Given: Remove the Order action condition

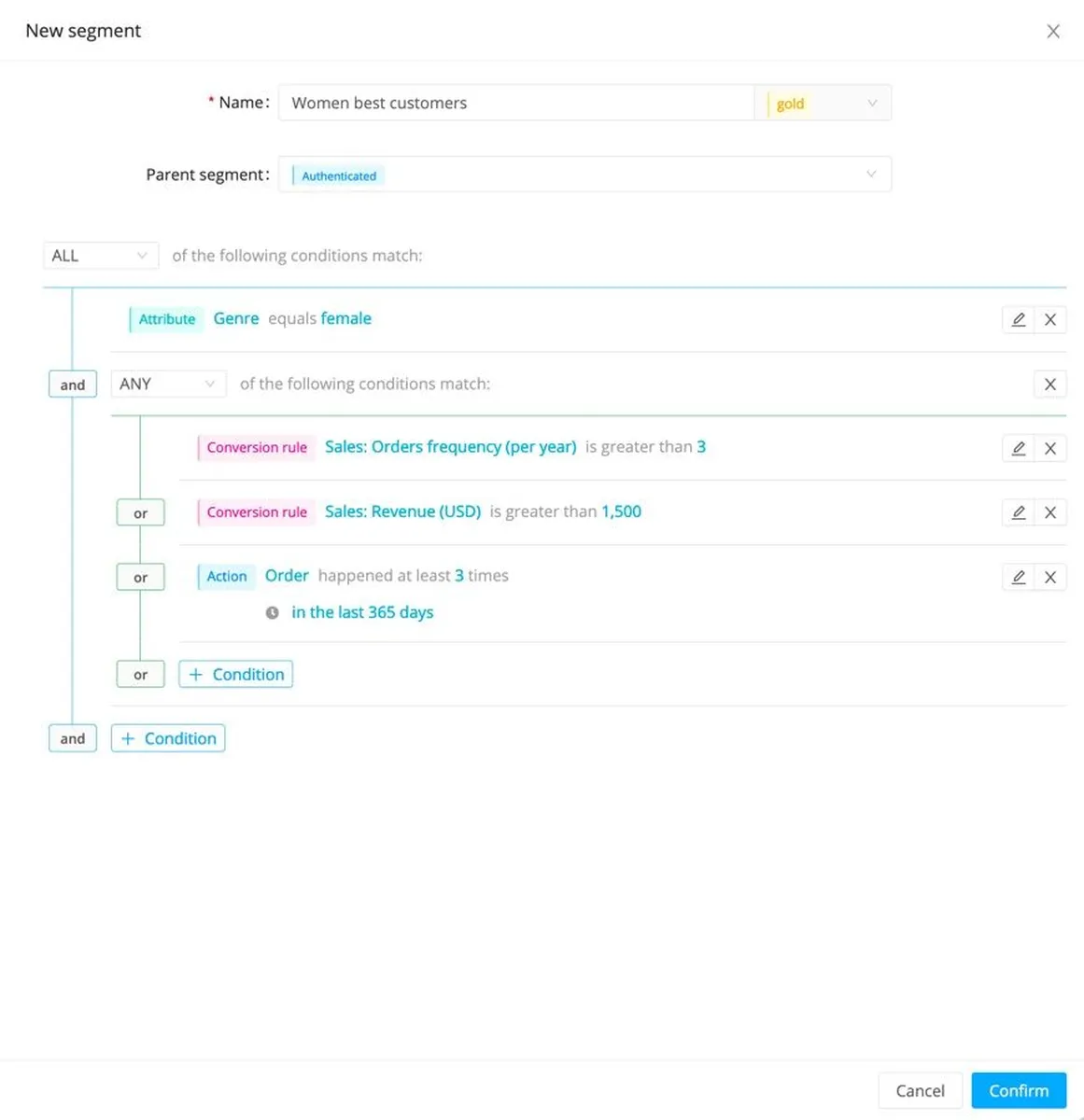Looking at the screenshot, I should tap(1050, 577).
